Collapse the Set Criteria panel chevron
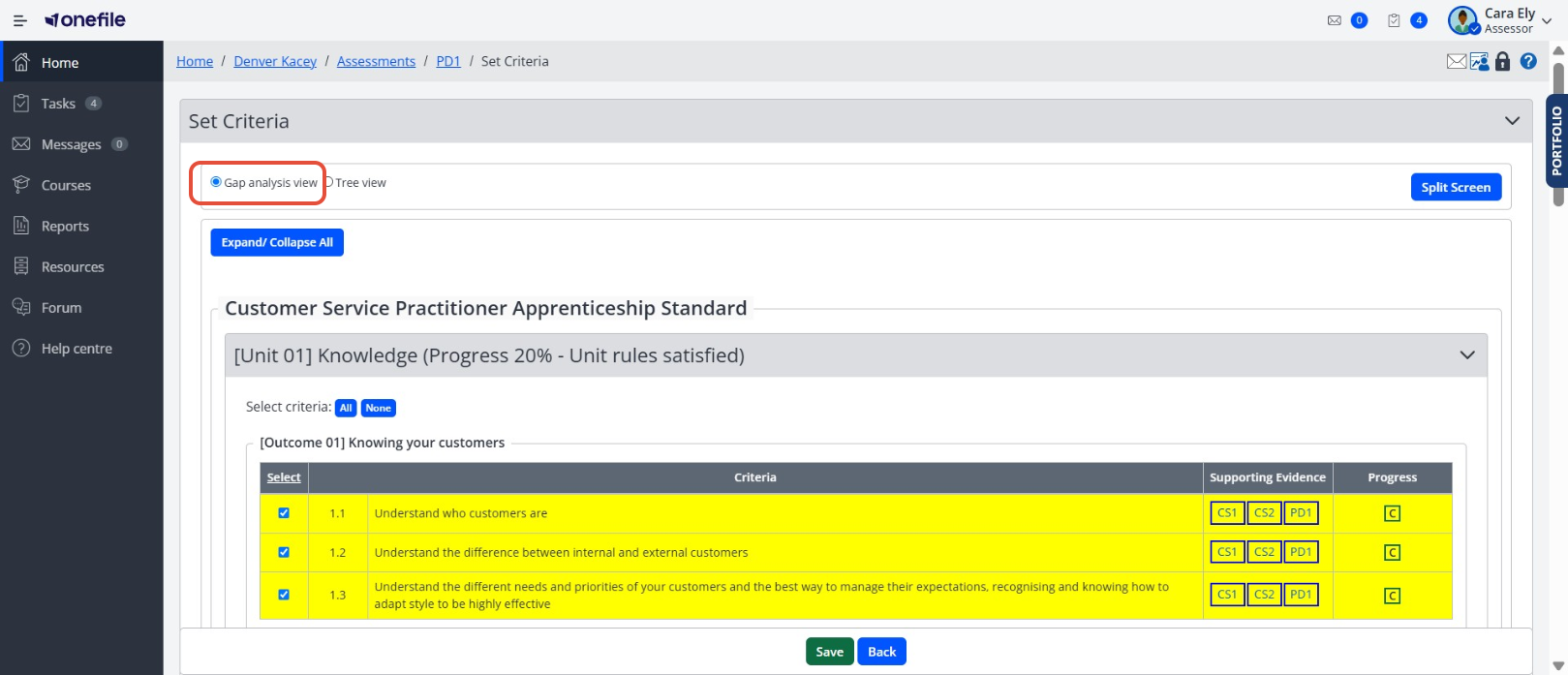This screenshot has width=1568, height=675. pyautogui.click(x=1512, y=121)
